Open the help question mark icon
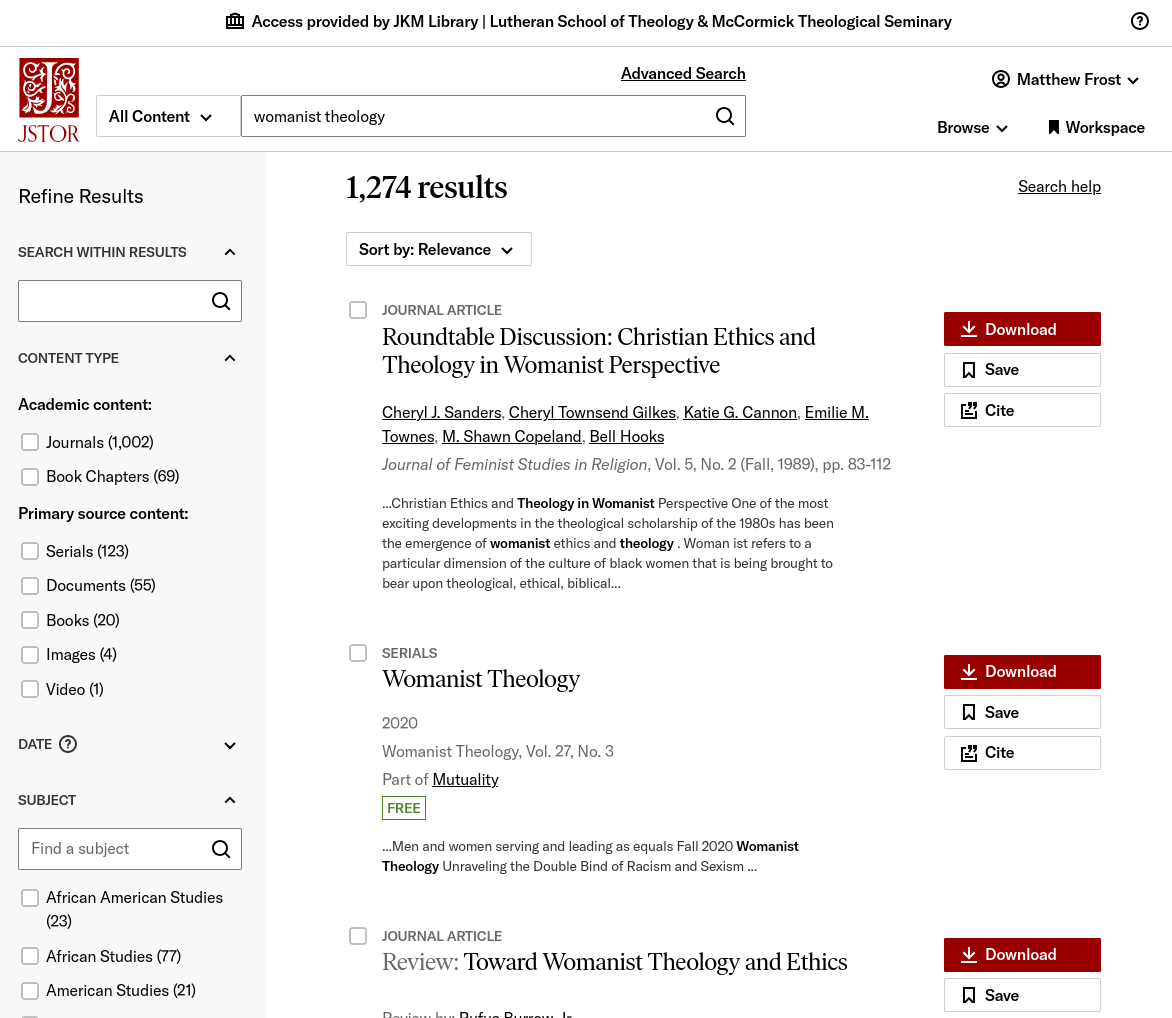 1139,20
